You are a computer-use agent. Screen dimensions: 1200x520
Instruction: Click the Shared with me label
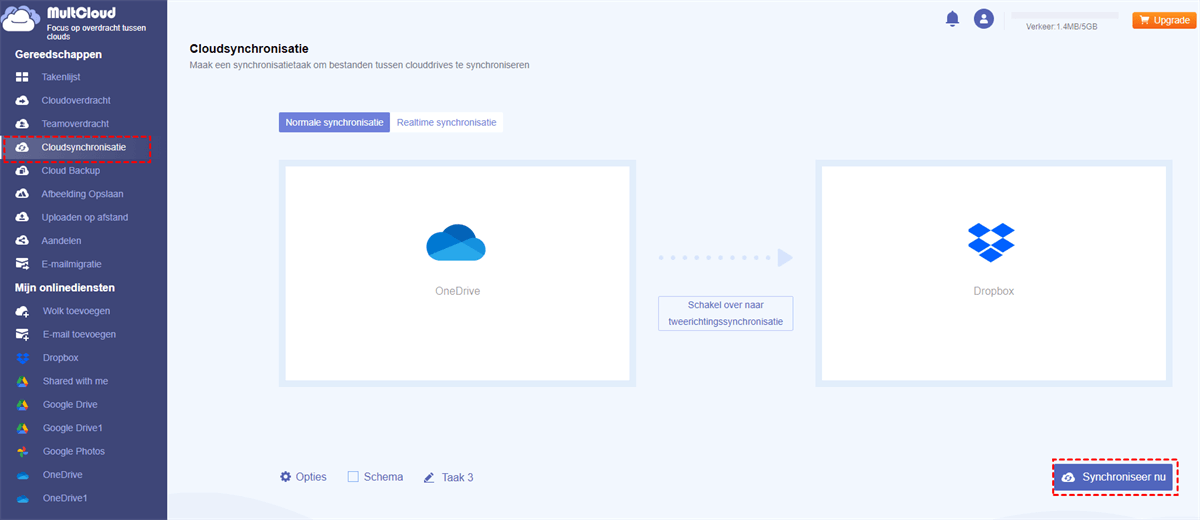click(75, 381)
